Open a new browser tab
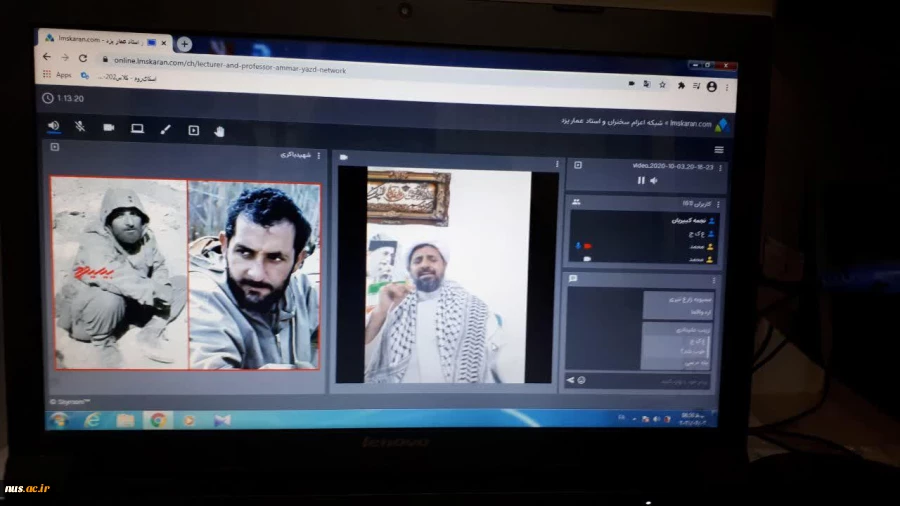 [184, 44]
